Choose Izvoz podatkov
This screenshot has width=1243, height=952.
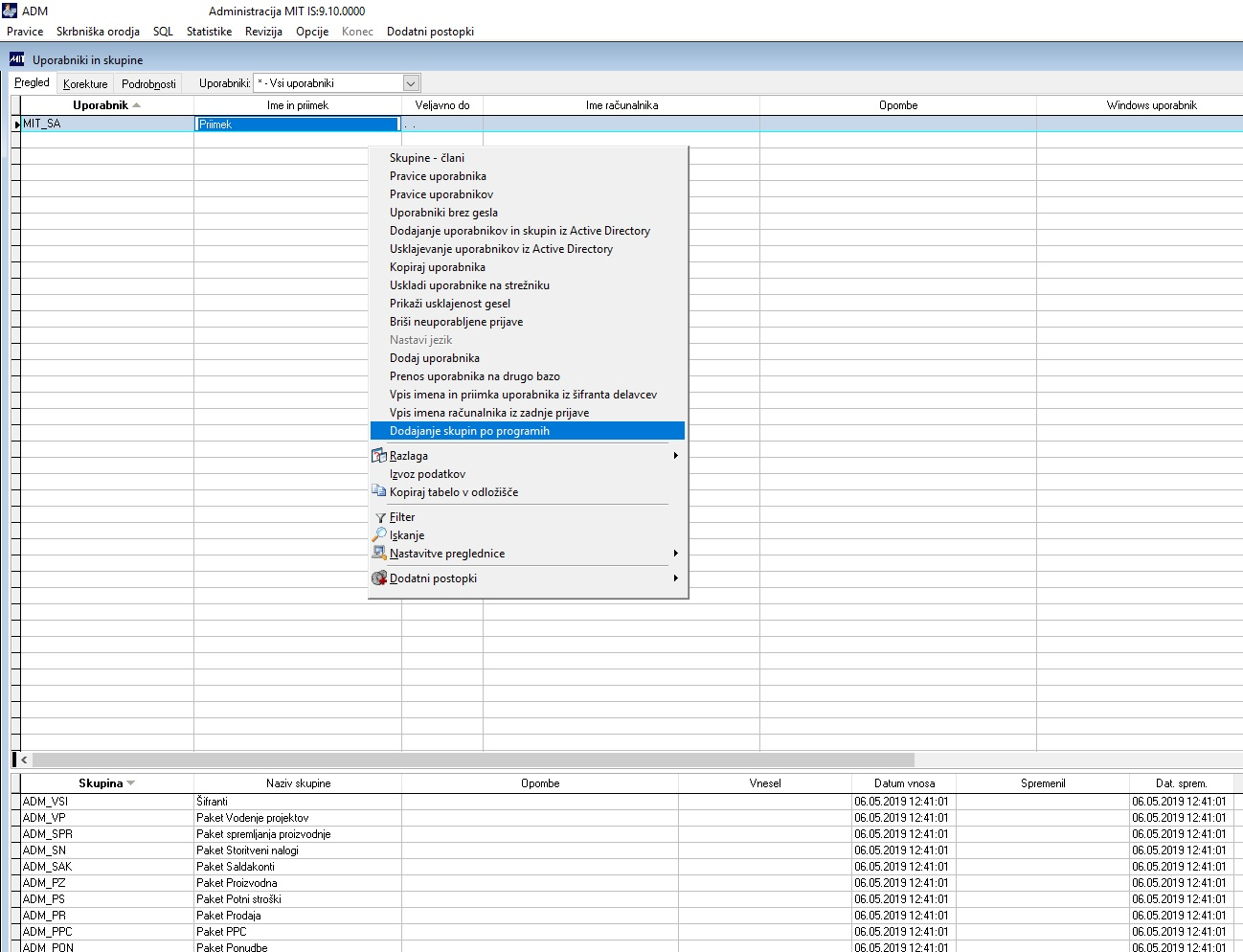point(528,474)
